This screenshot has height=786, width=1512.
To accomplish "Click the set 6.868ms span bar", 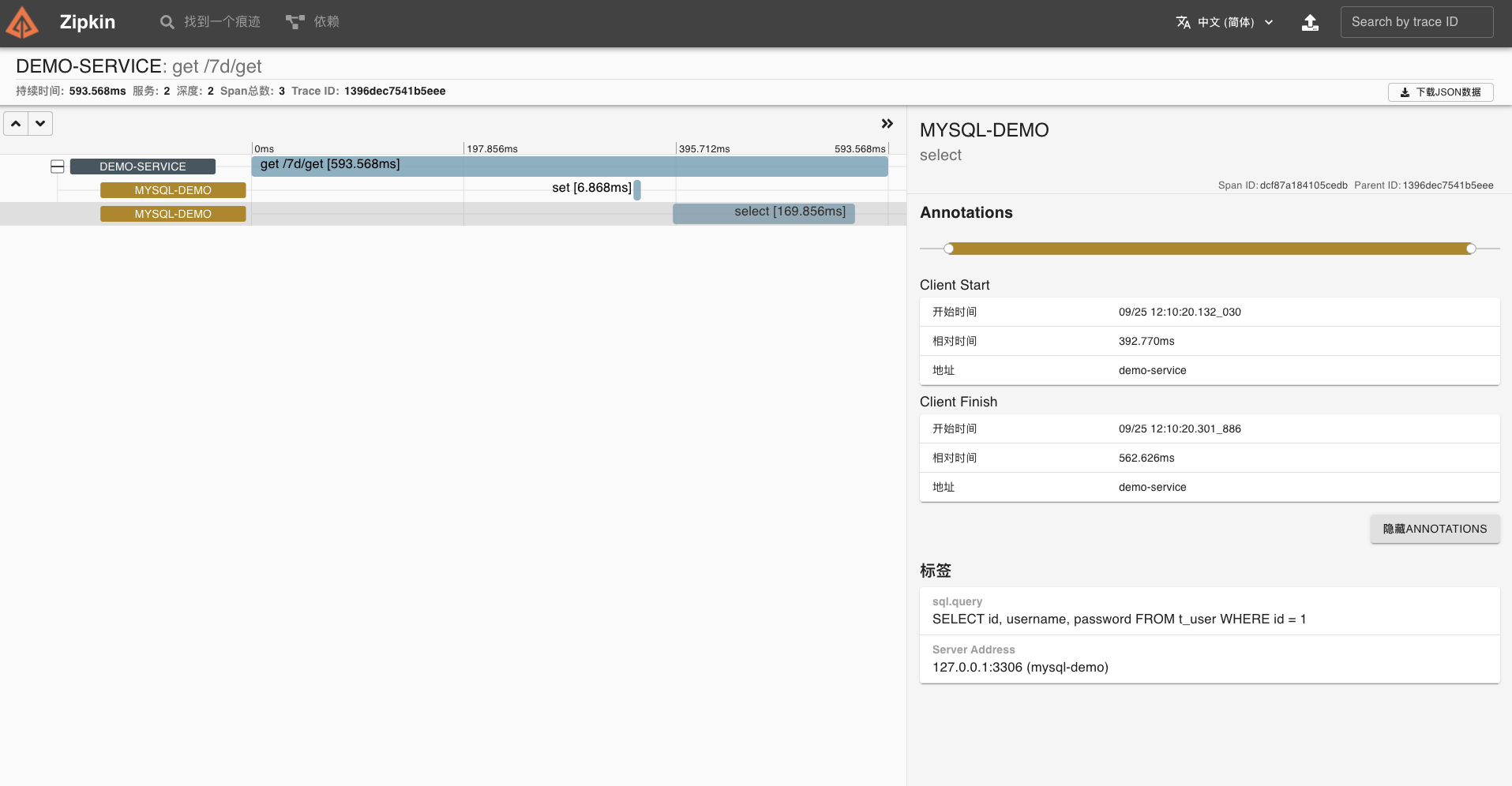I will click(637, 189).
